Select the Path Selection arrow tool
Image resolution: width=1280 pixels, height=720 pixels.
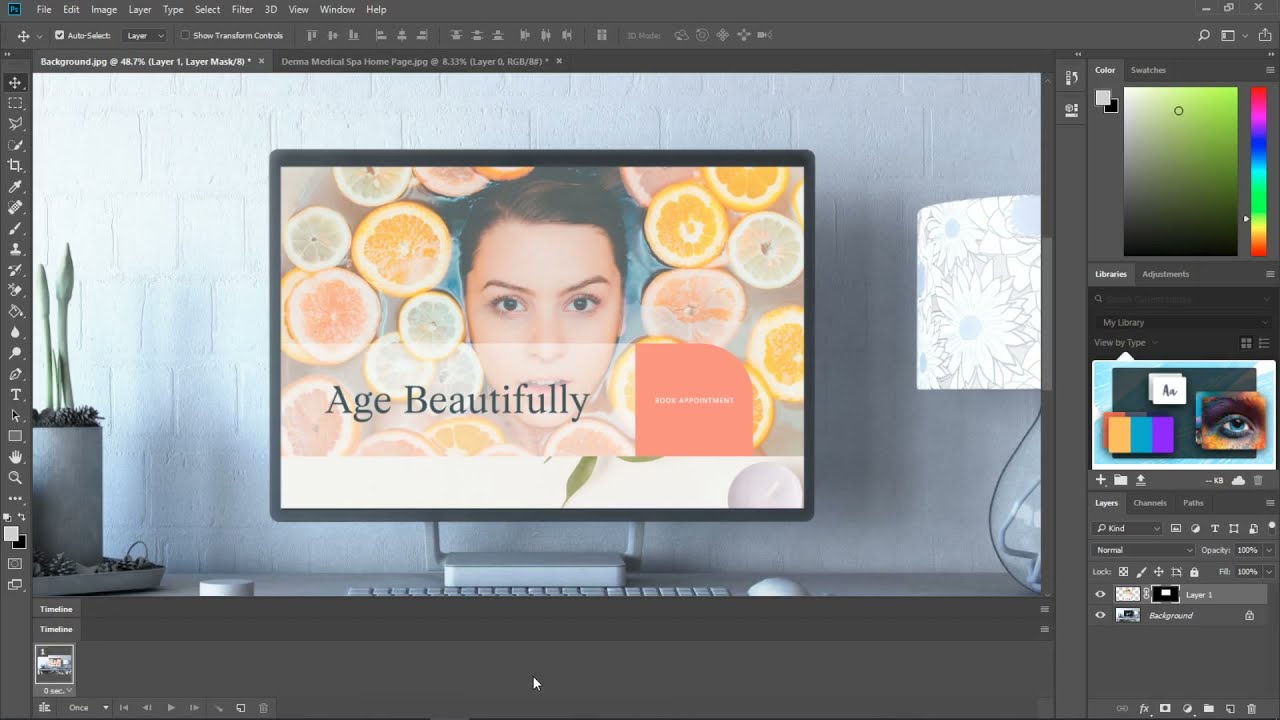coord(15,415)
